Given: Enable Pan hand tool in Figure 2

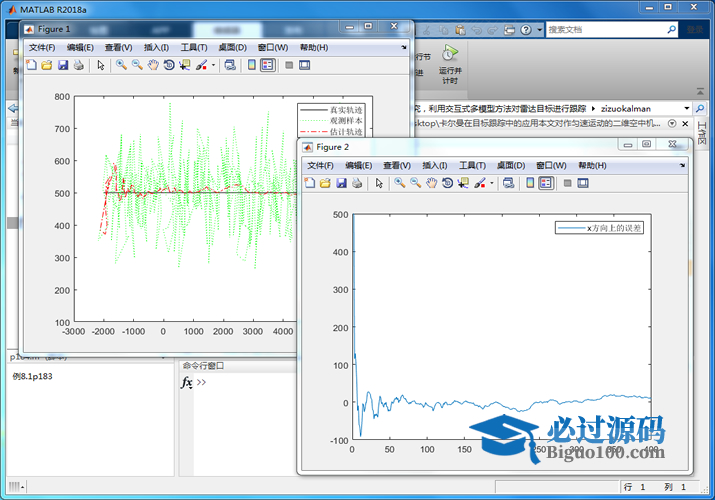Looking at the screenshot, I should coord(431,183).
